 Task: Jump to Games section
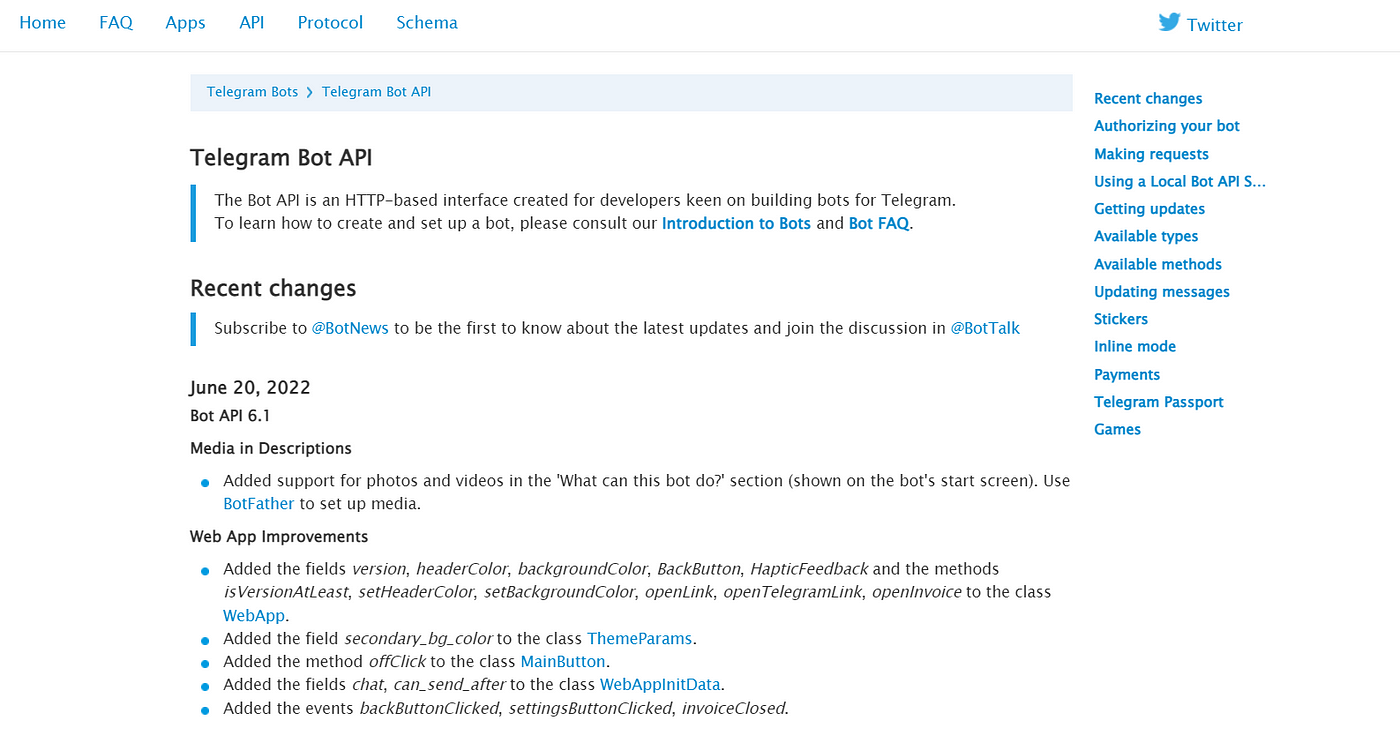(1117, 429)
